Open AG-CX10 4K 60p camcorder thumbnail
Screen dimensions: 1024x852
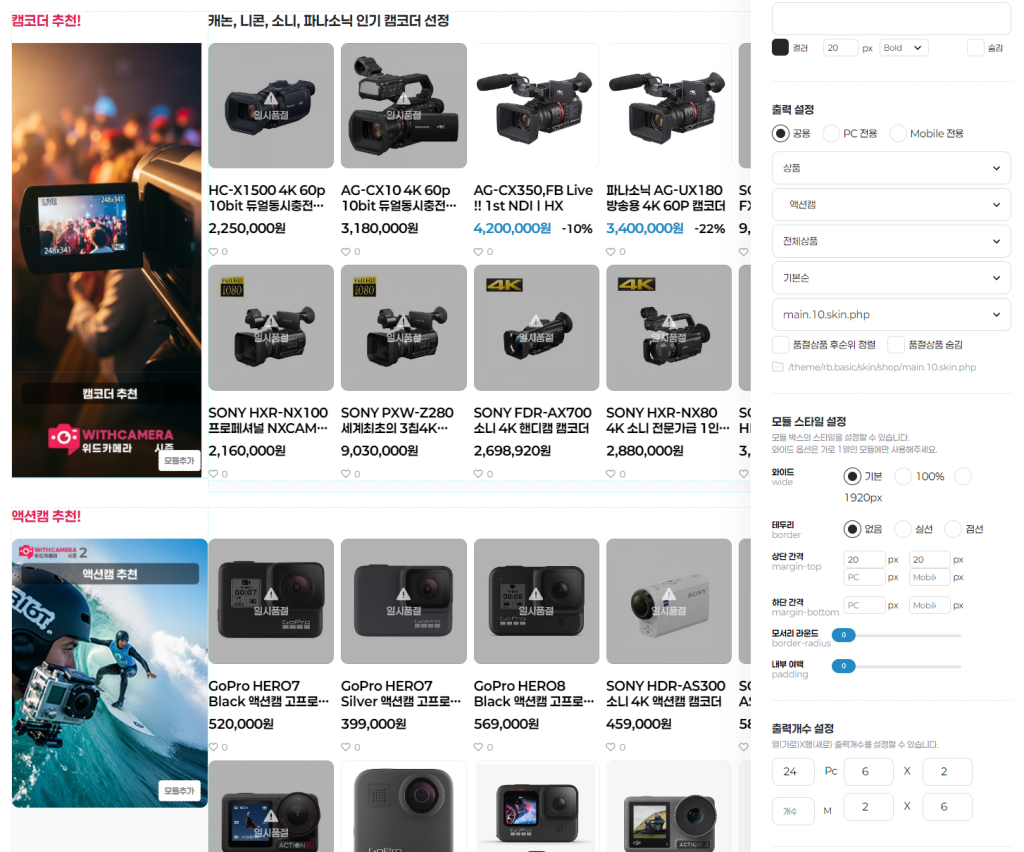click(404, 106)
